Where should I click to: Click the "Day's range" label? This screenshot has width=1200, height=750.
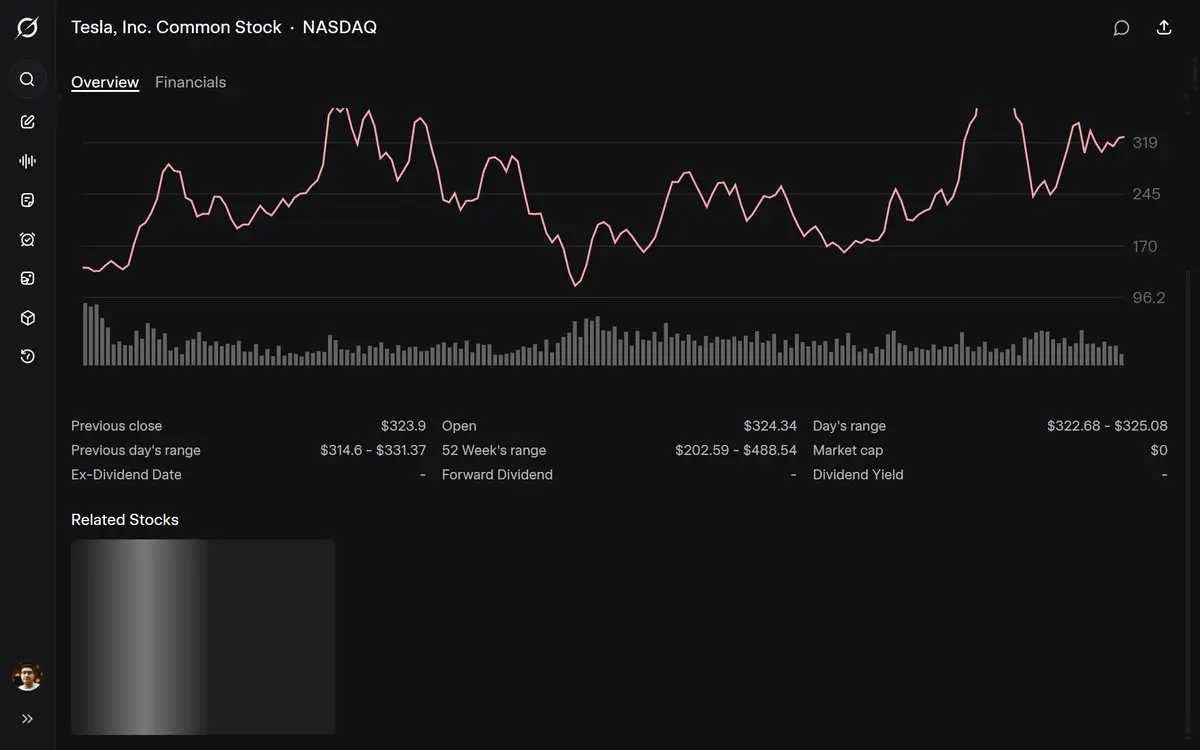pos(849,426)
